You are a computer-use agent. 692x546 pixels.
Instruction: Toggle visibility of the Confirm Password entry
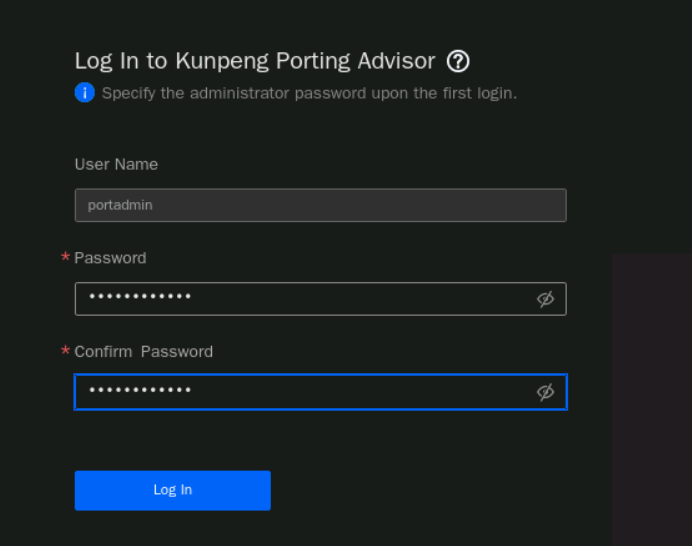[545, 392]
